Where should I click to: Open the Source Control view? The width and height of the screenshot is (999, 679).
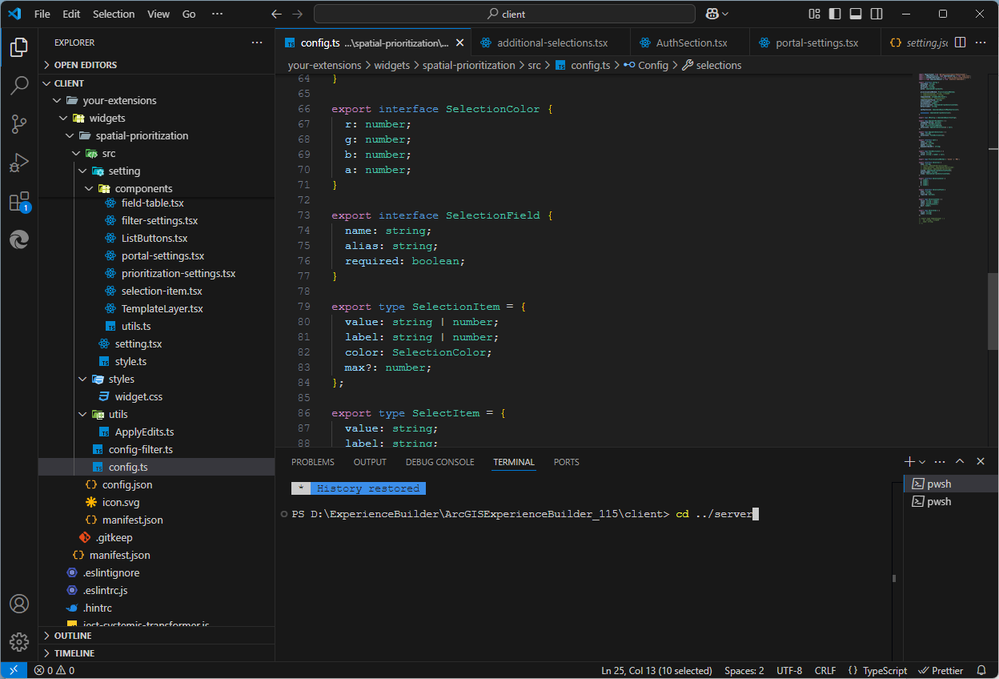coord(19,124)
